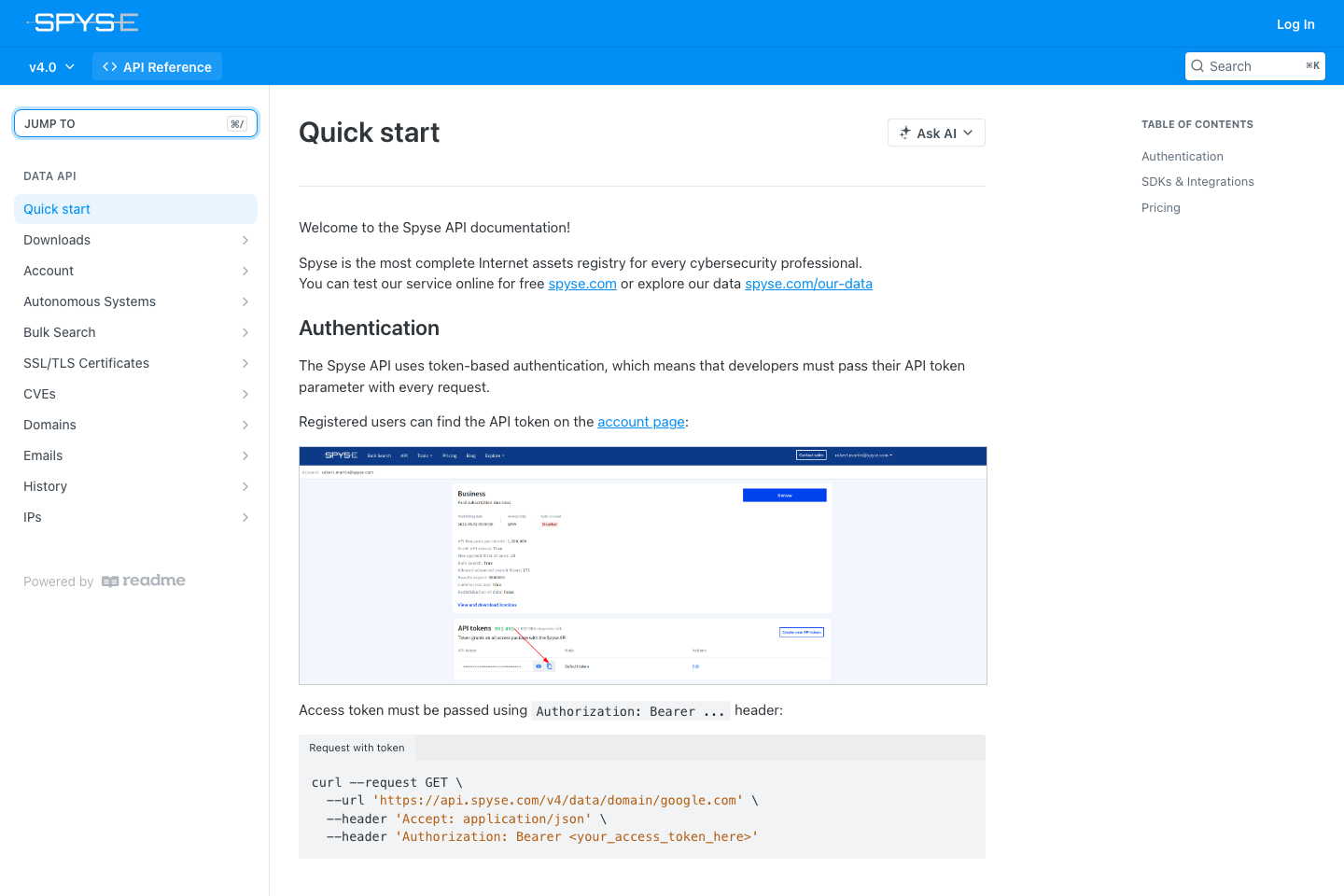Open the account page link
1344x896 pixels.
pyautogui.click(x=641, y=422)
